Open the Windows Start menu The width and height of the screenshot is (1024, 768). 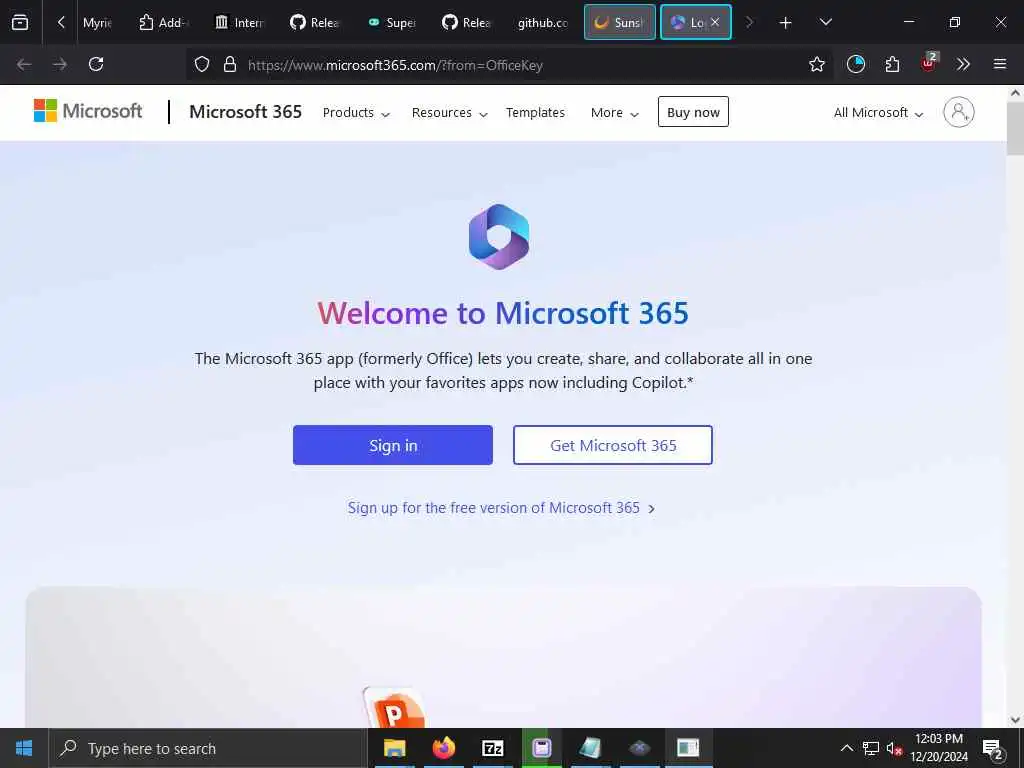click(x=24, y=748)
